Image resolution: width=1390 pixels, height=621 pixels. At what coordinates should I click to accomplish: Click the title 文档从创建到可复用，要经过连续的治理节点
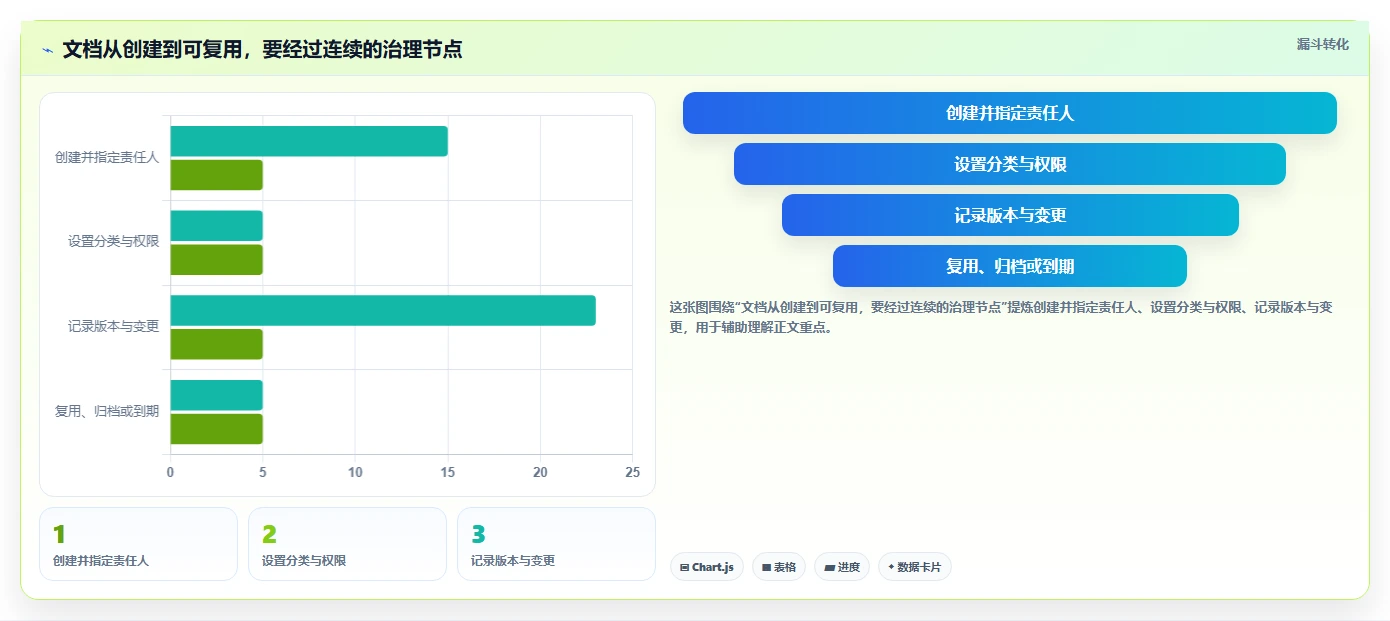coord(262,49)
